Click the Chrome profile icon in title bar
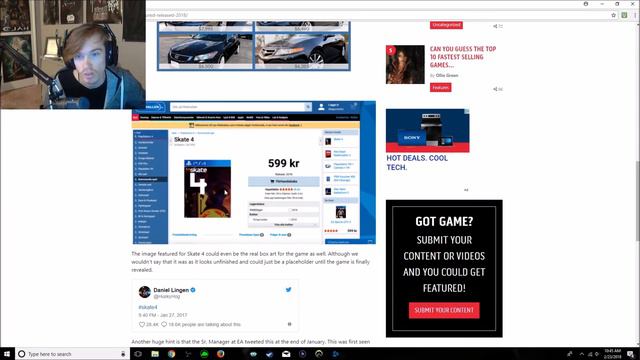Screen dimensions: 640x360 [x=586, y=4]
